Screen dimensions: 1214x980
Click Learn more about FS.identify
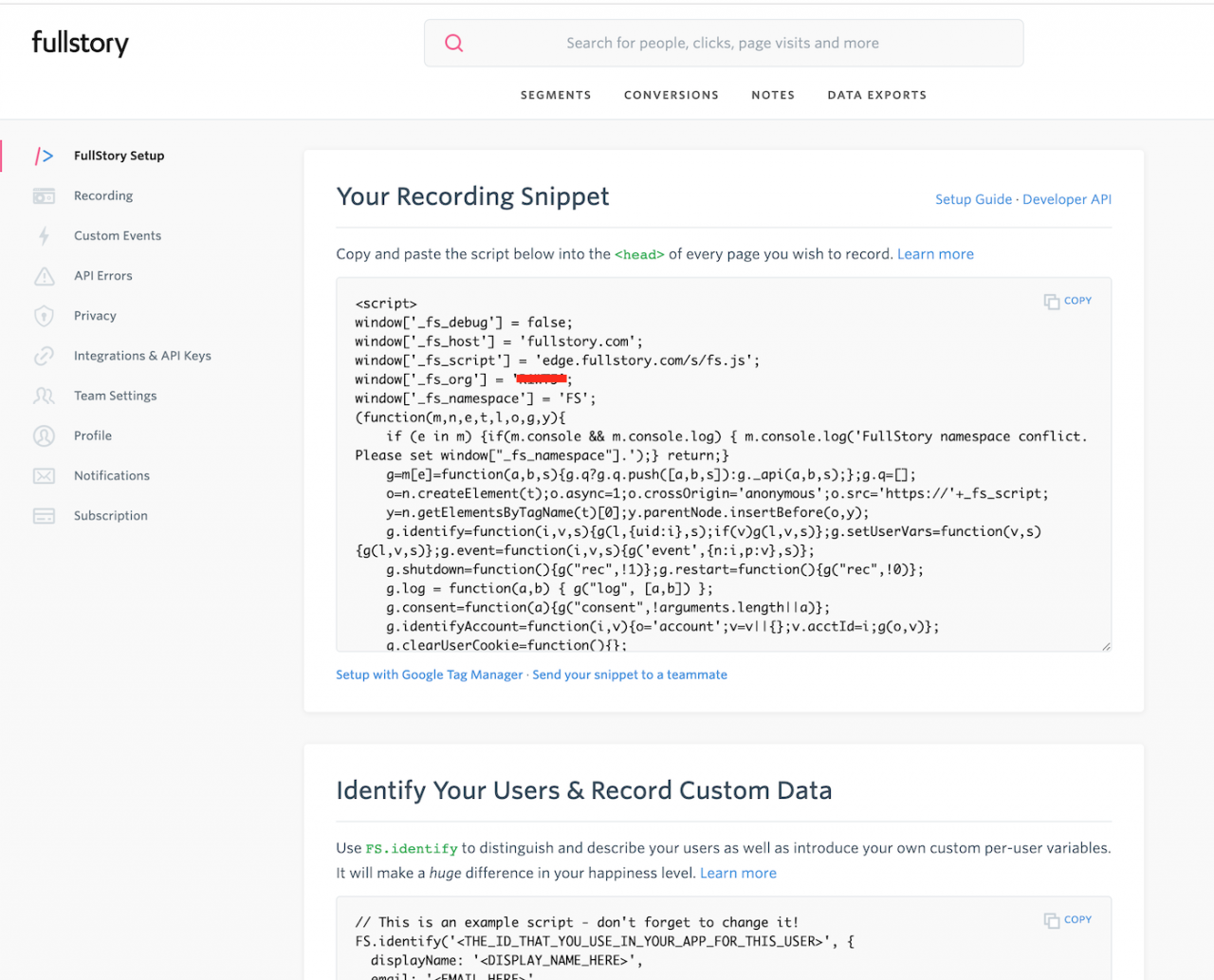738,873
